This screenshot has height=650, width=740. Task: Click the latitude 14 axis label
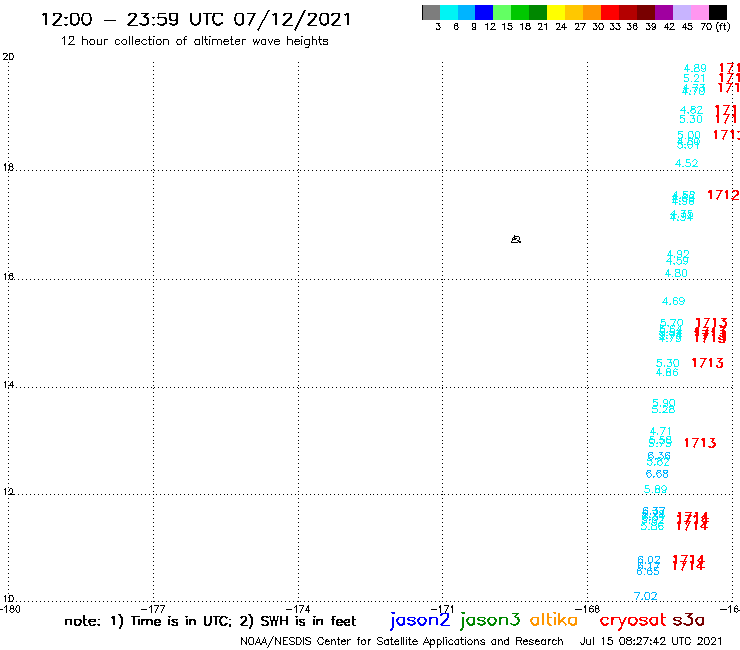[8, 385]
